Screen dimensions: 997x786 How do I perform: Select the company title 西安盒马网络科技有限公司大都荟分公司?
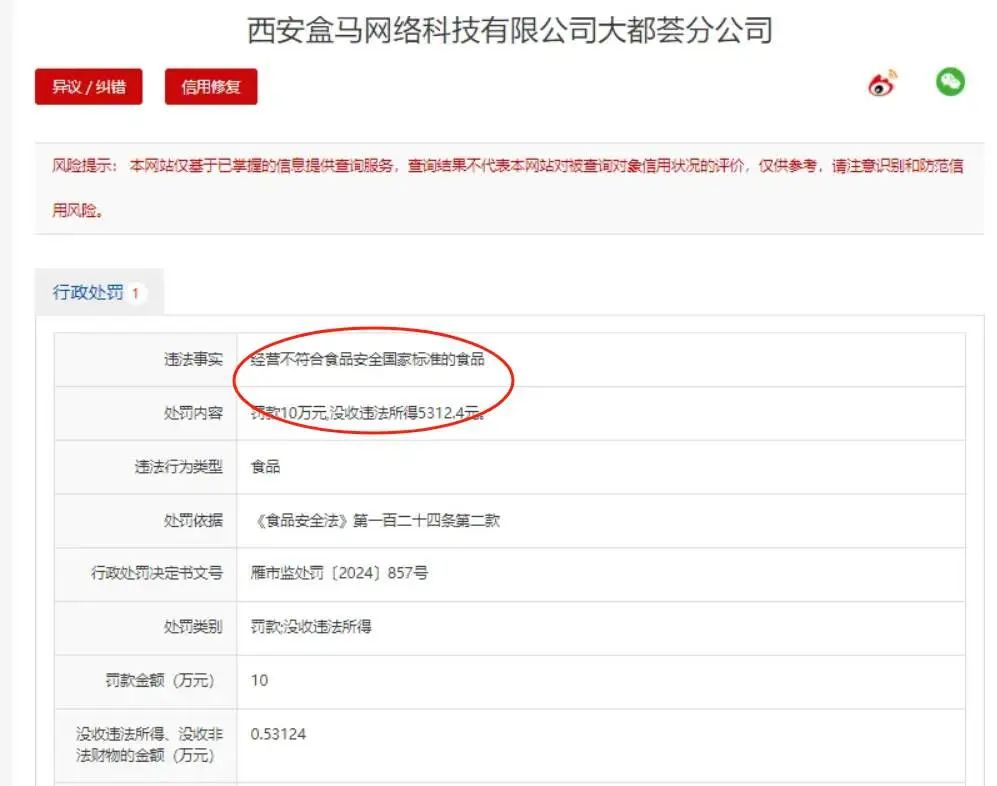[510, 30]
